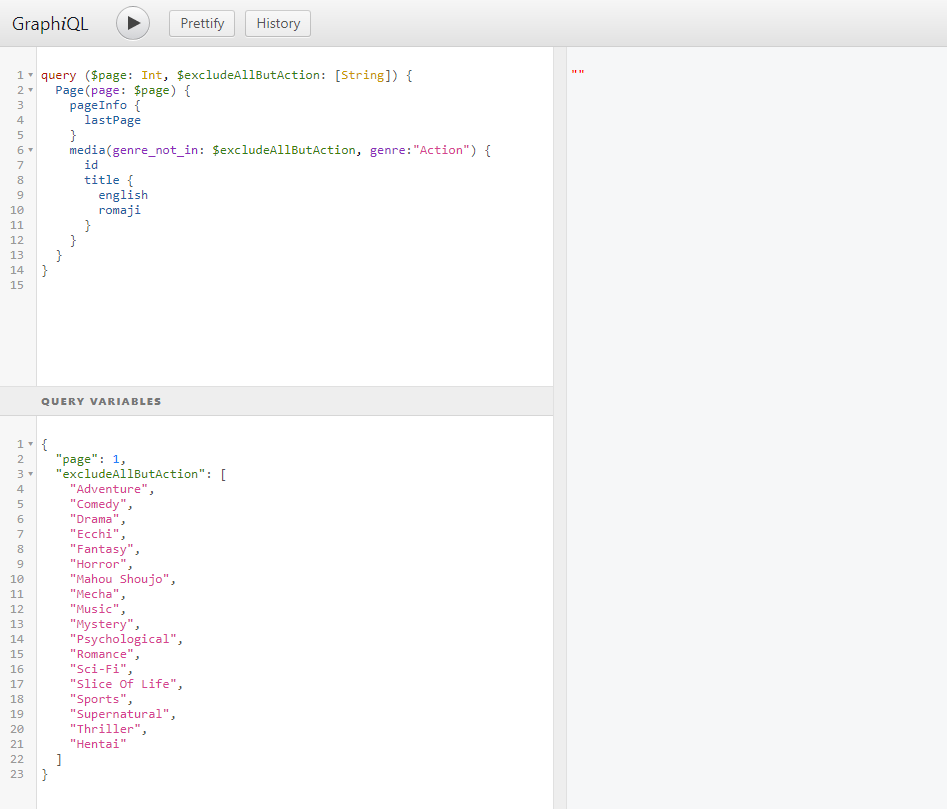Click empty line 15 in the query editor
Screen dimensions: 947x809
pyautogui.click(x=295, y=285)
